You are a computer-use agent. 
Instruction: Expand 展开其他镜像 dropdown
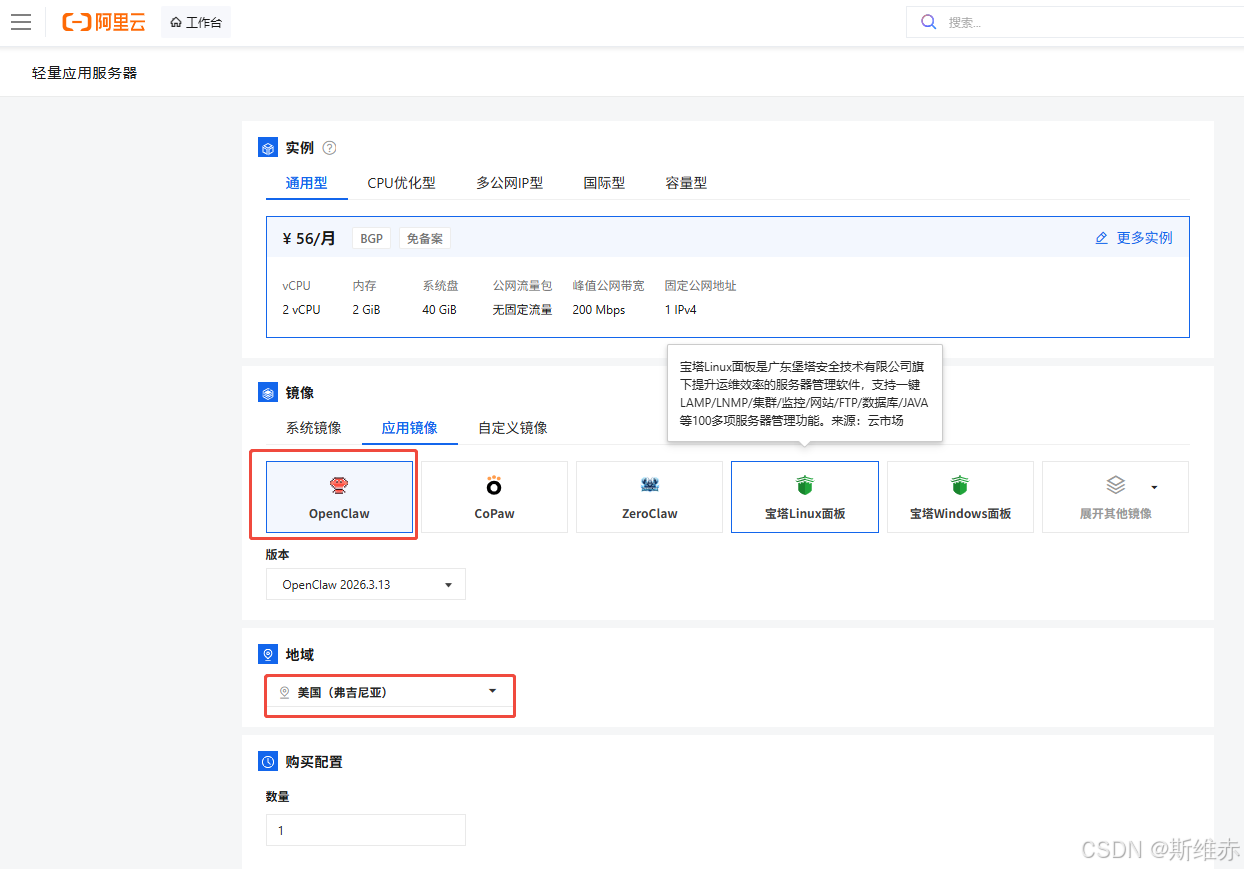[x=1116, y=497]
